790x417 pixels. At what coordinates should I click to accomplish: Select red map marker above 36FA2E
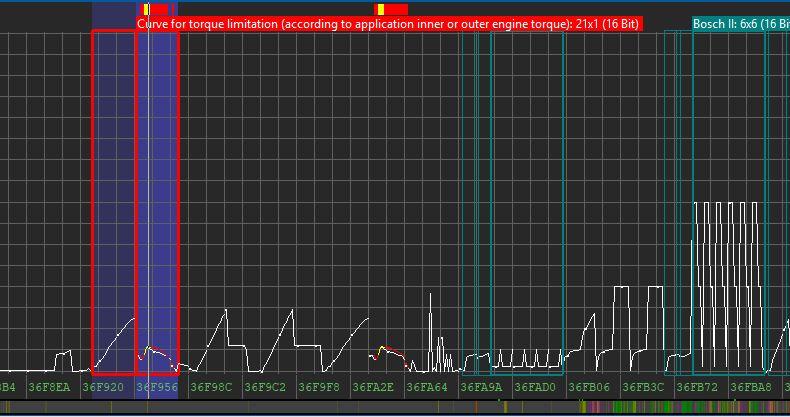(391, 9)
